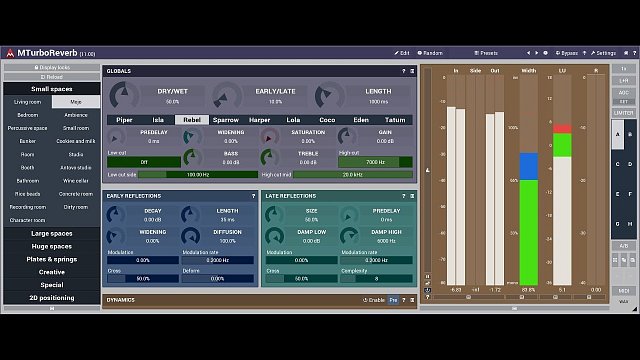Open help for the Dynamics panel
The height and width of the screenshot is (360, 640).
[x=404, y=300]
